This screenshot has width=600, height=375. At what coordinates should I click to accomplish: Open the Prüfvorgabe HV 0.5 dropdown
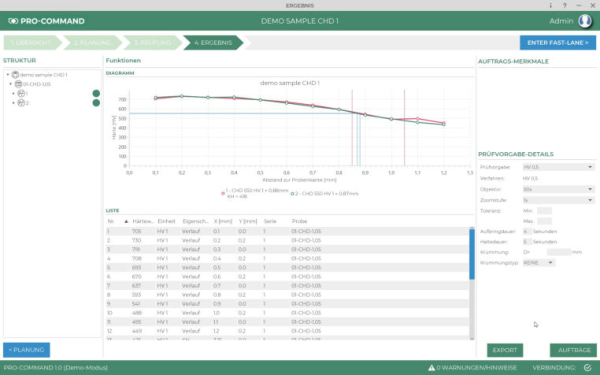(x=559, y=167)
